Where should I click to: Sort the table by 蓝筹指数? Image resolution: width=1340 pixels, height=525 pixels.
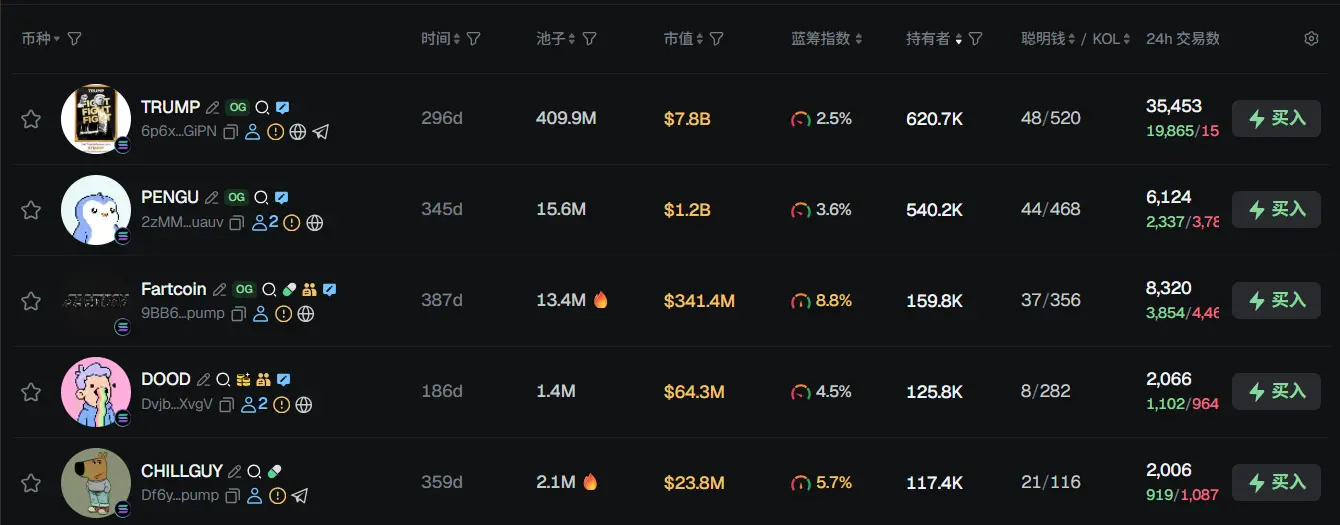pyautogui.click(x=826, y=39)
